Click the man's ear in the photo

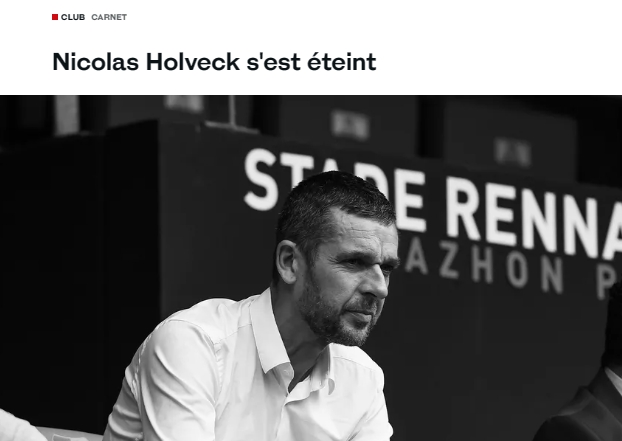pyautogui.click(x=286, y=262)
